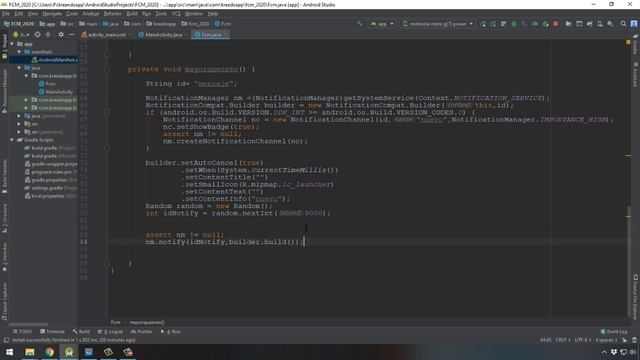Click the Sync Project with Gradle icon
This screenshot has height=360, width=640.
pyautogui.click(x=589, y=24)
